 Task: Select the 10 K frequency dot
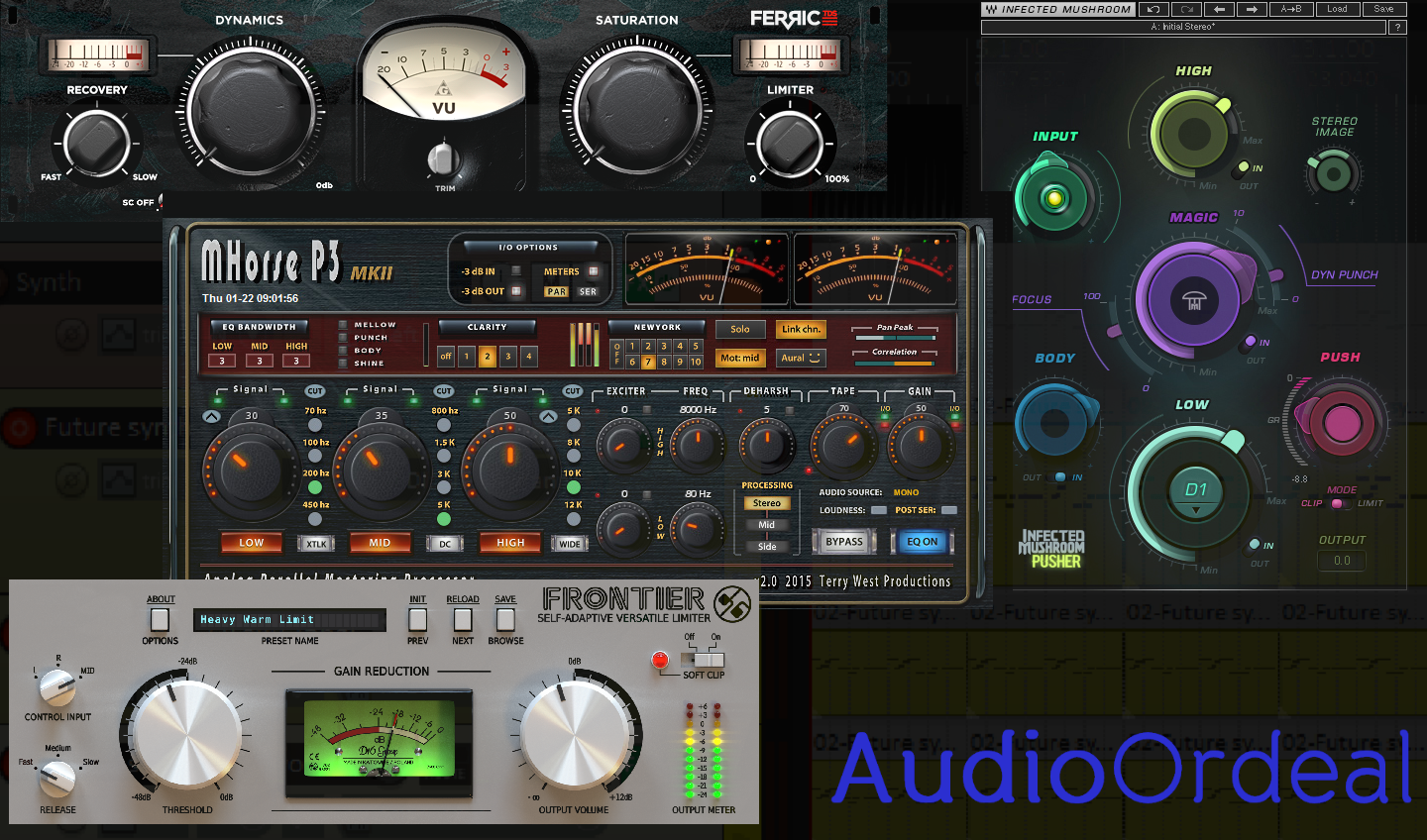click(x=573, y=487)
